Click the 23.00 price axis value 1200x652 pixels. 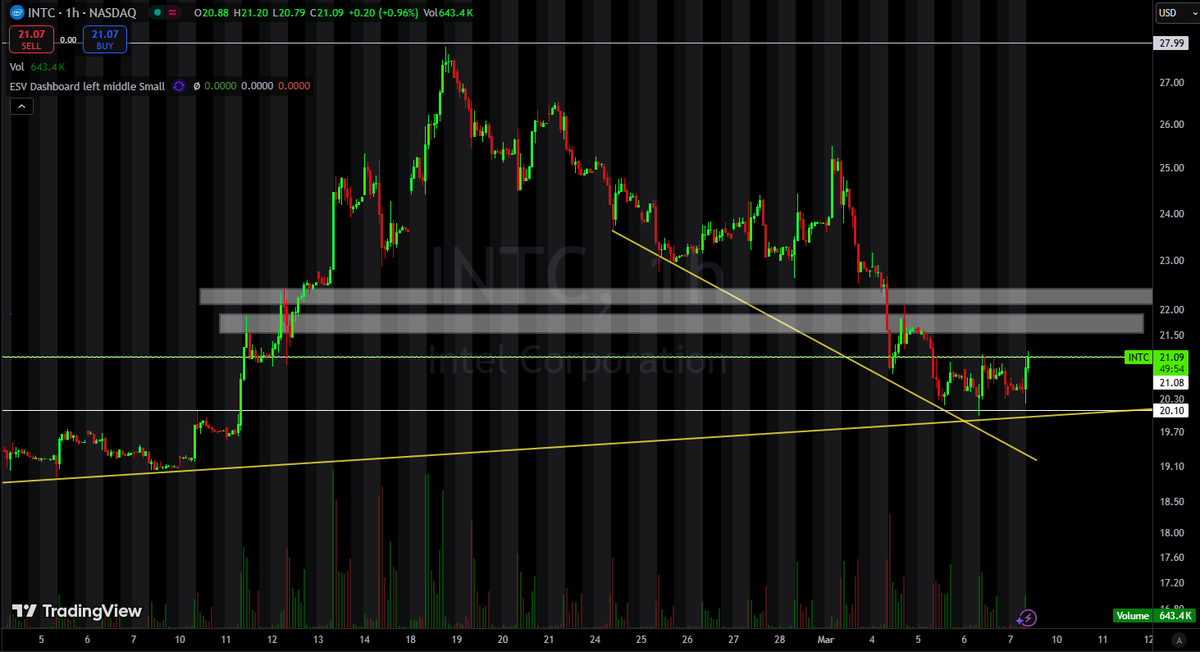click(x=1172, y=261)
